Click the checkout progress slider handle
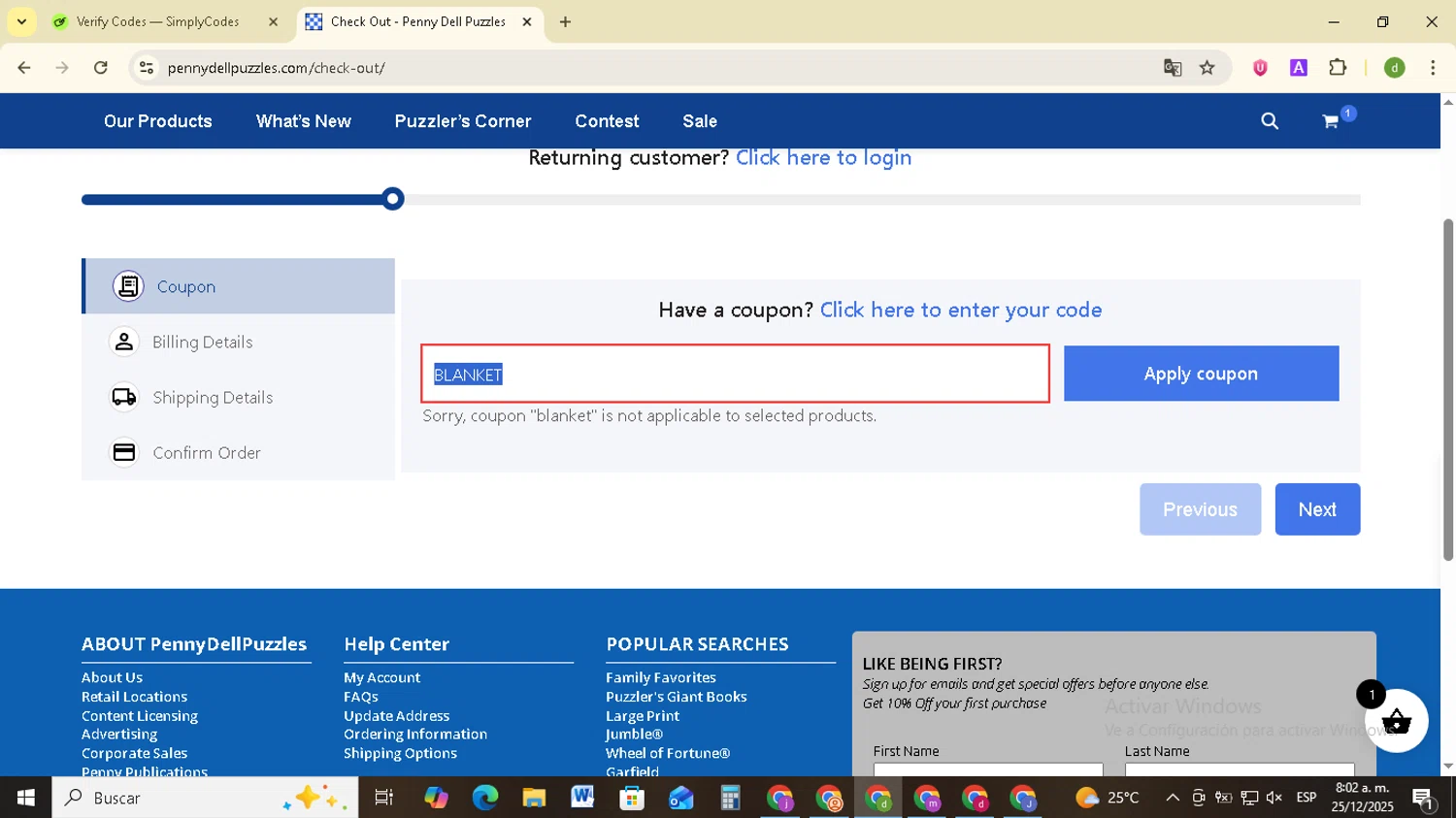This screenshot has height=818, width=1456. click(392, 199)
